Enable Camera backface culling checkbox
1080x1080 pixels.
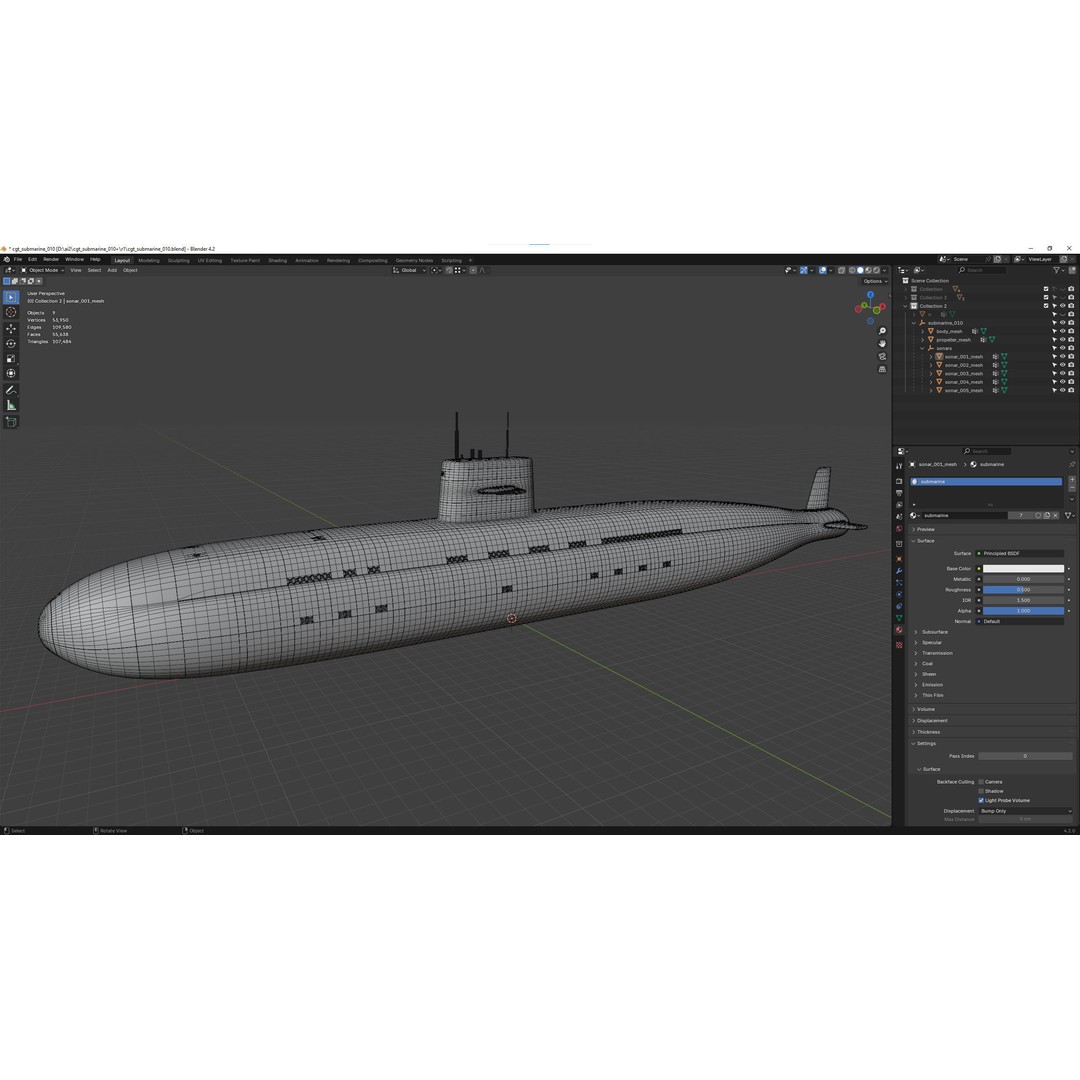click(981, 782)
